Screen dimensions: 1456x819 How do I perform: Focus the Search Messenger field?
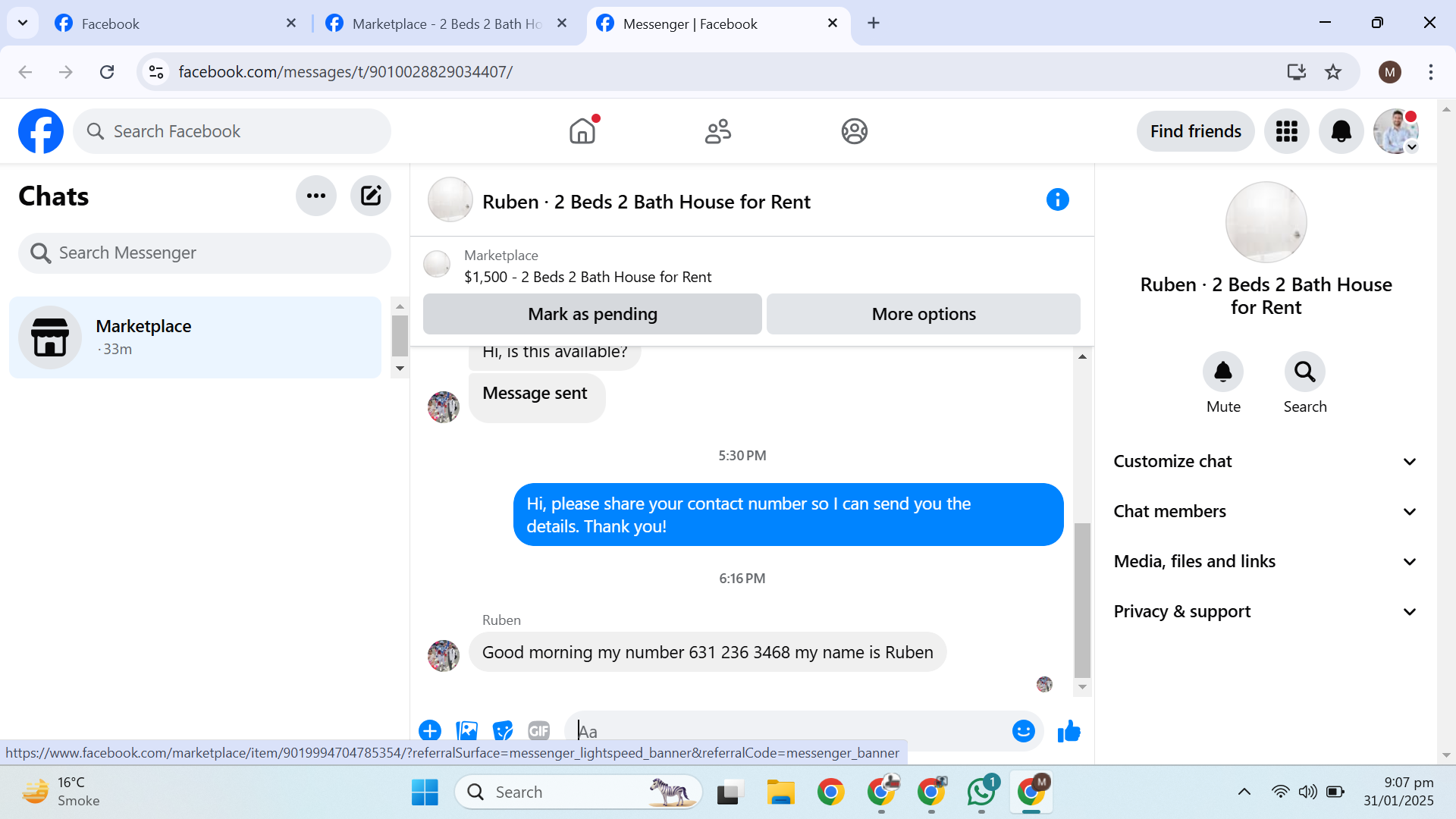pyautogui.click(x=205, y=253)
